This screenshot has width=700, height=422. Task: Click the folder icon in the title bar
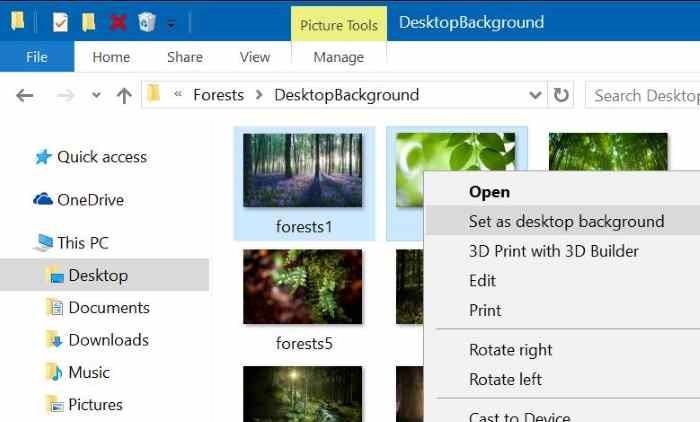click(17, 21)
